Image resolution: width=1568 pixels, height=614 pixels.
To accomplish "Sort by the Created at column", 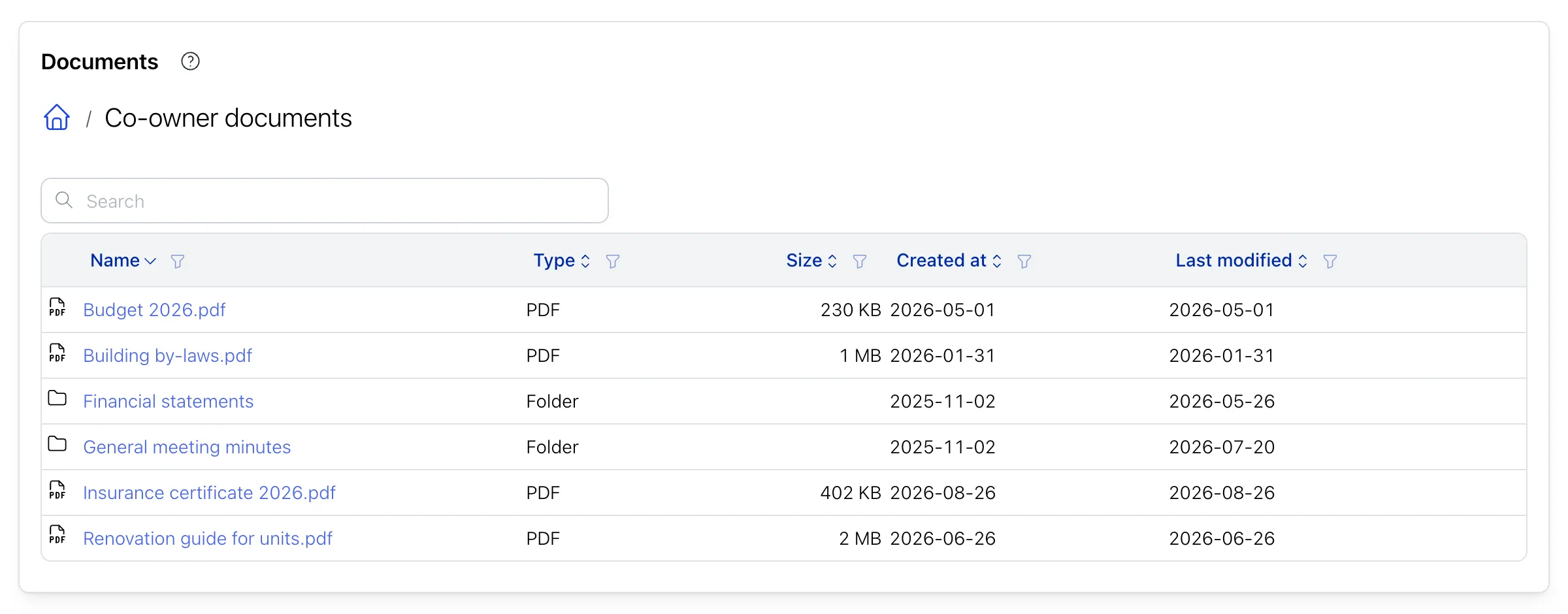I will [949, 261].
